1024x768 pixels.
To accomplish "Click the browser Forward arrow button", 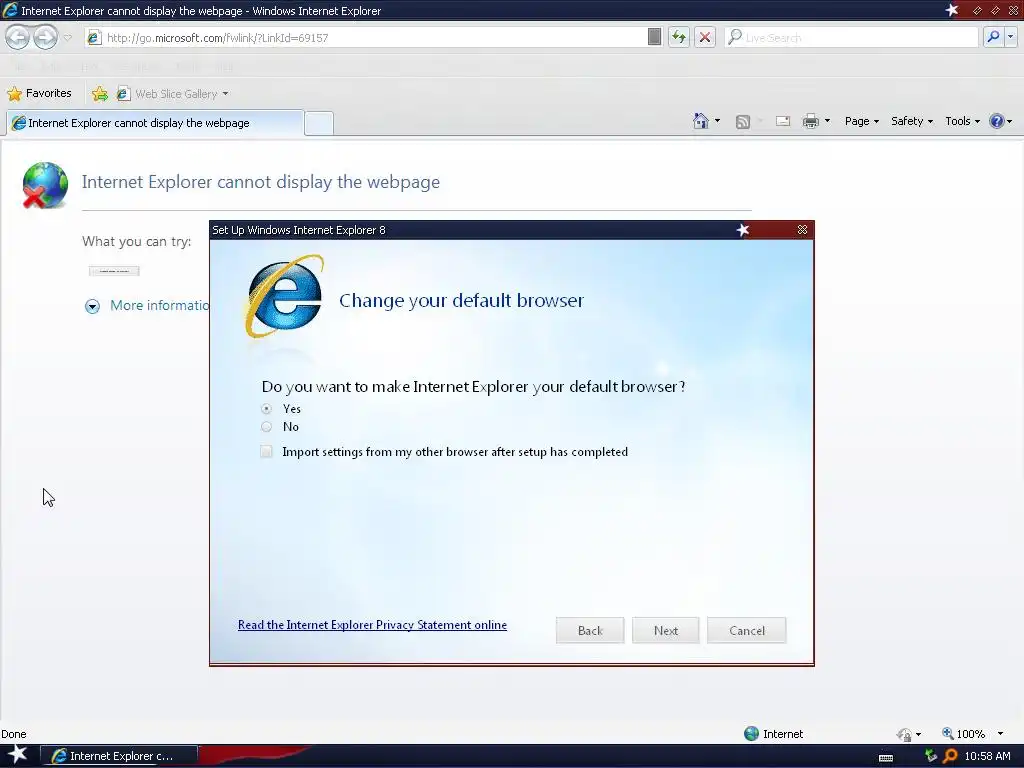I will click(45, 37).
